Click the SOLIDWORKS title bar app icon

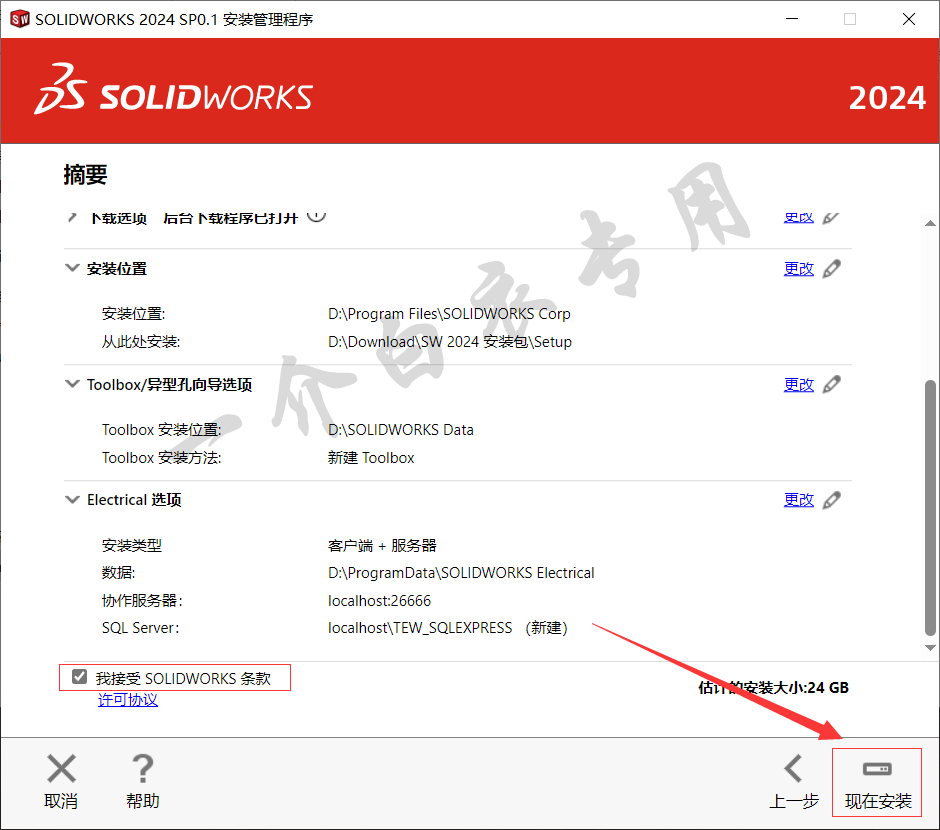click(x=20, y=19)
